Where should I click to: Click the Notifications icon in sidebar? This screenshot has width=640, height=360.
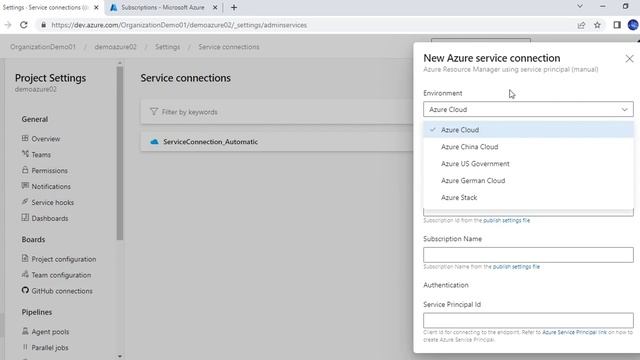pos(25,186)
